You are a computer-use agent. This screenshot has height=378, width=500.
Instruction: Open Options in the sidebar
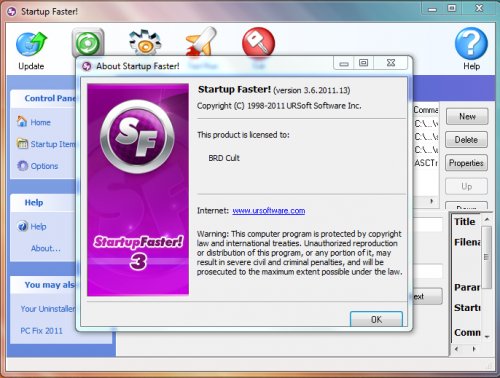pyautogui.click(x=44, y=166)
